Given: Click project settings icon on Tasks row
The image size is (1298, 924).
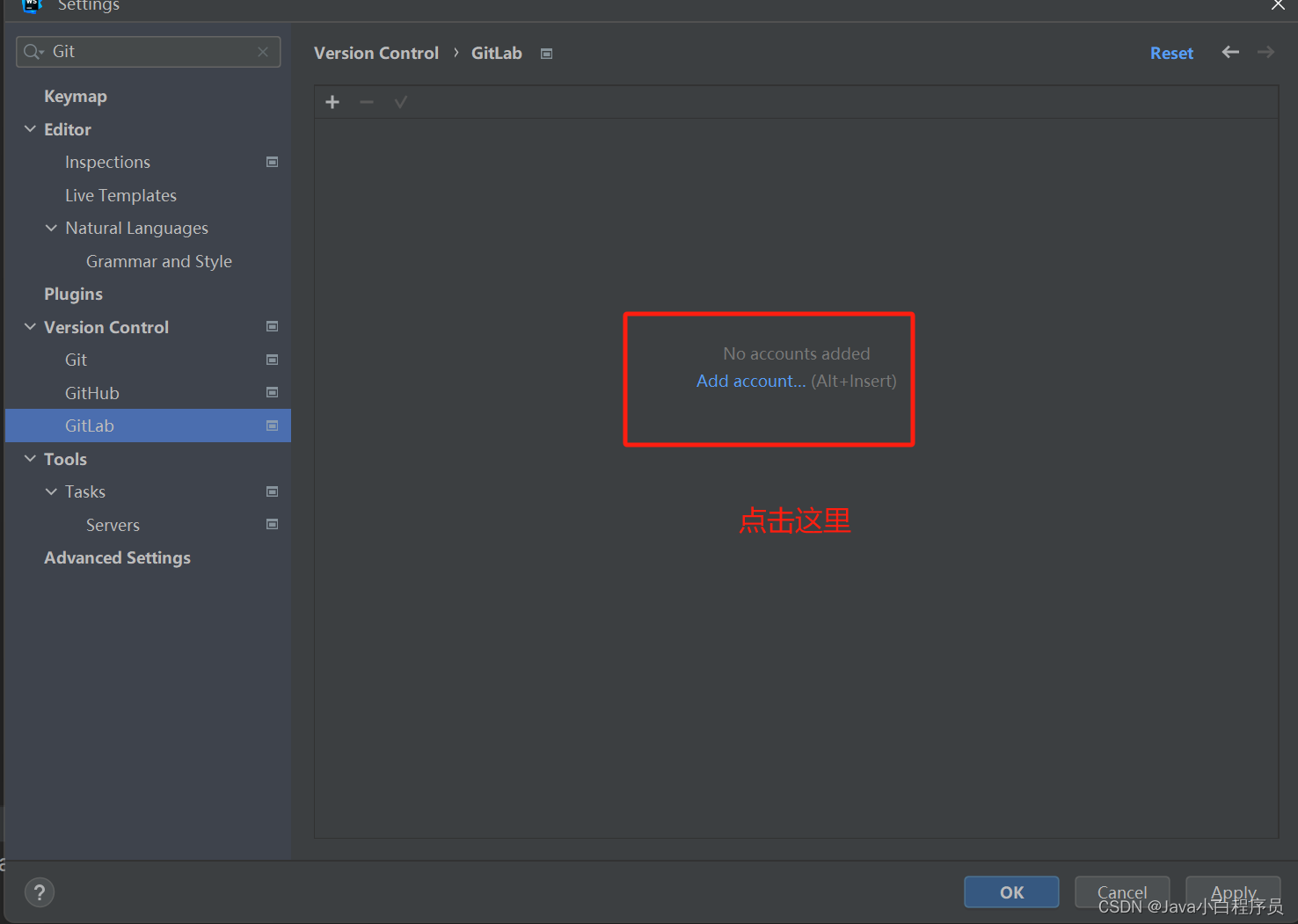Looking at the screenshot, I should tap(273, 491).
